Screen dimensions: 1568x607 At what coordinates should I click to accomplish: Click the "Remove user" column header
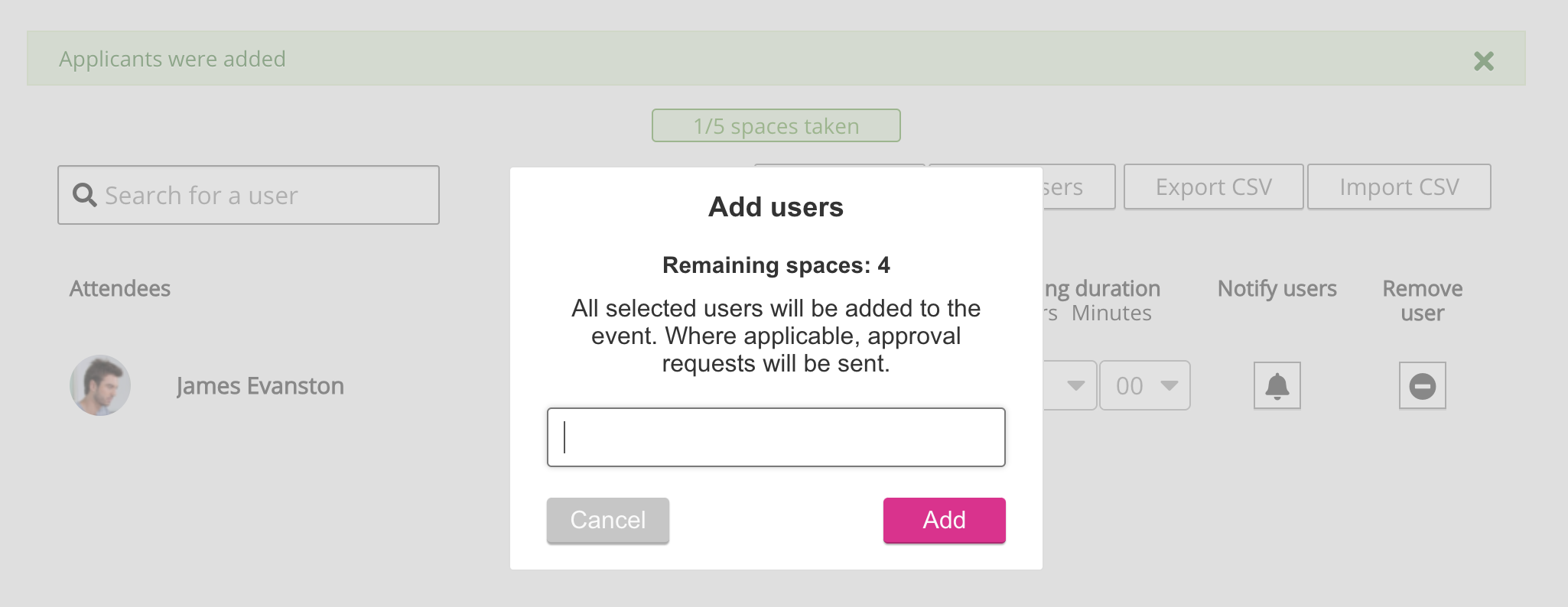(1422, 300)
